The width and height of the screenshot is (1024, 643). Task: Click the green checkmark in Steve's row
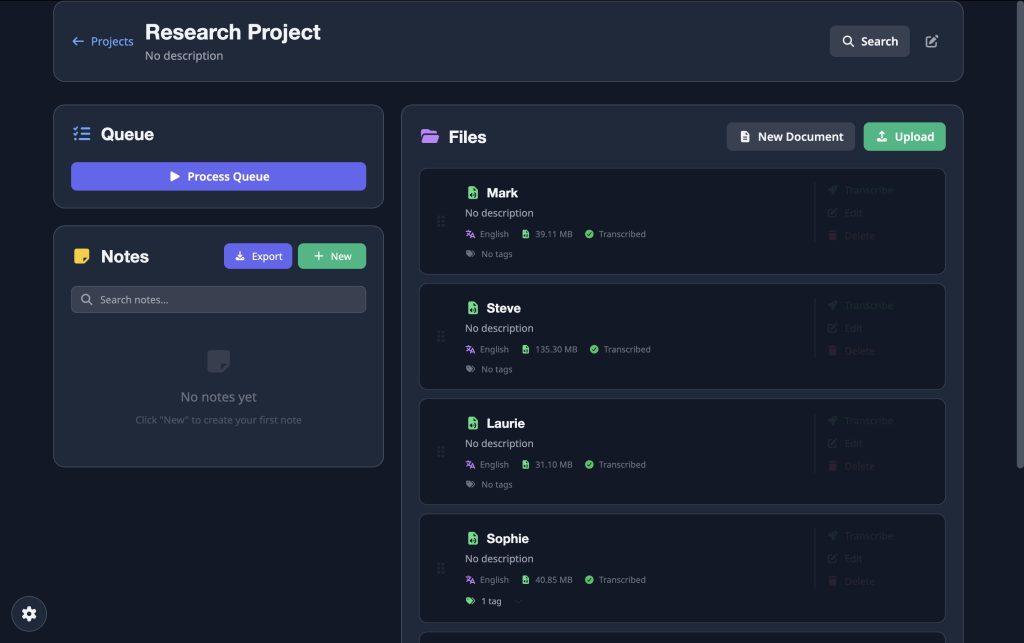(x=594, y=349)
